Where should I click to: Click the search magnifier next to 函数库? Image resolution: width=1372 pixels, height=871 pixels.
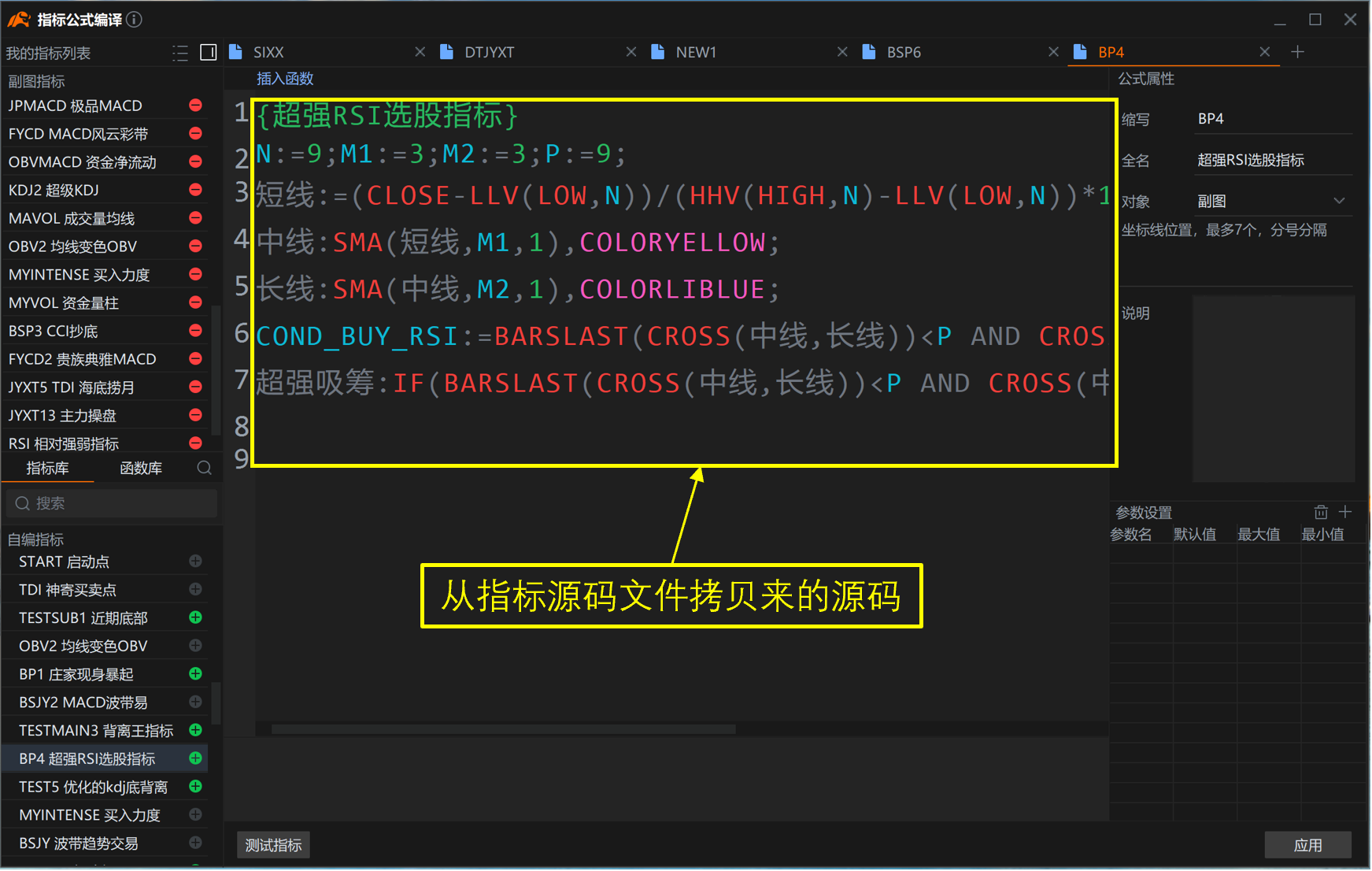[205, 468]
